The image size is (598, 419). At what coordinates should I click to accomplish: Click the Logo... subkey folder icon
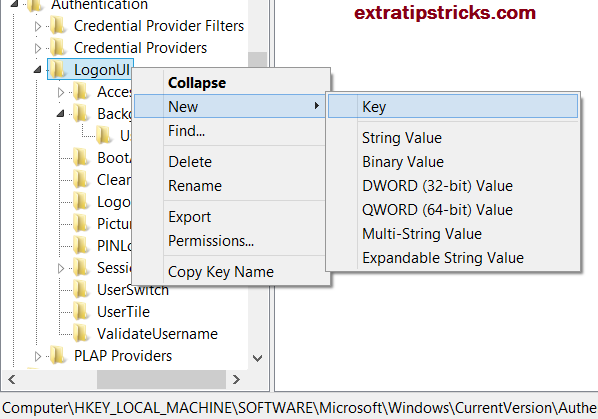[80, 202]
